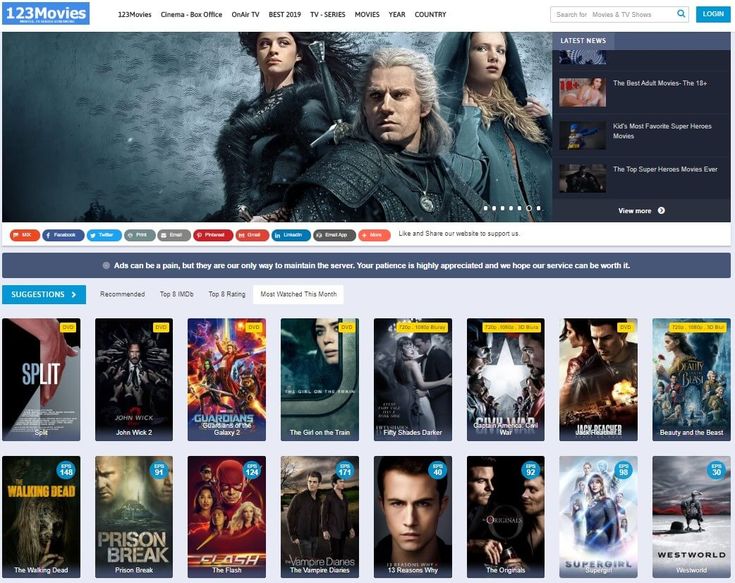
Task: Open Guardians of the Galaxy 2 poster
Action: (227, 379)
